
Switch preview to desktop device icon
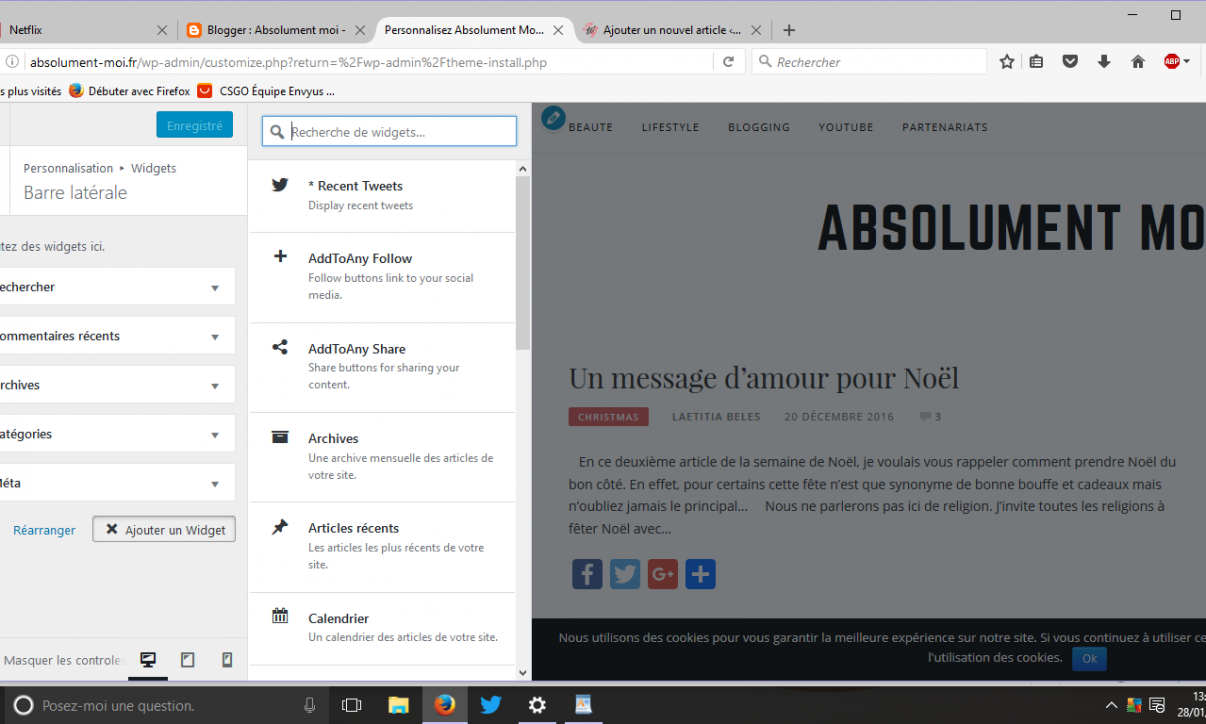pyautogui.click(x=148, y=660)
